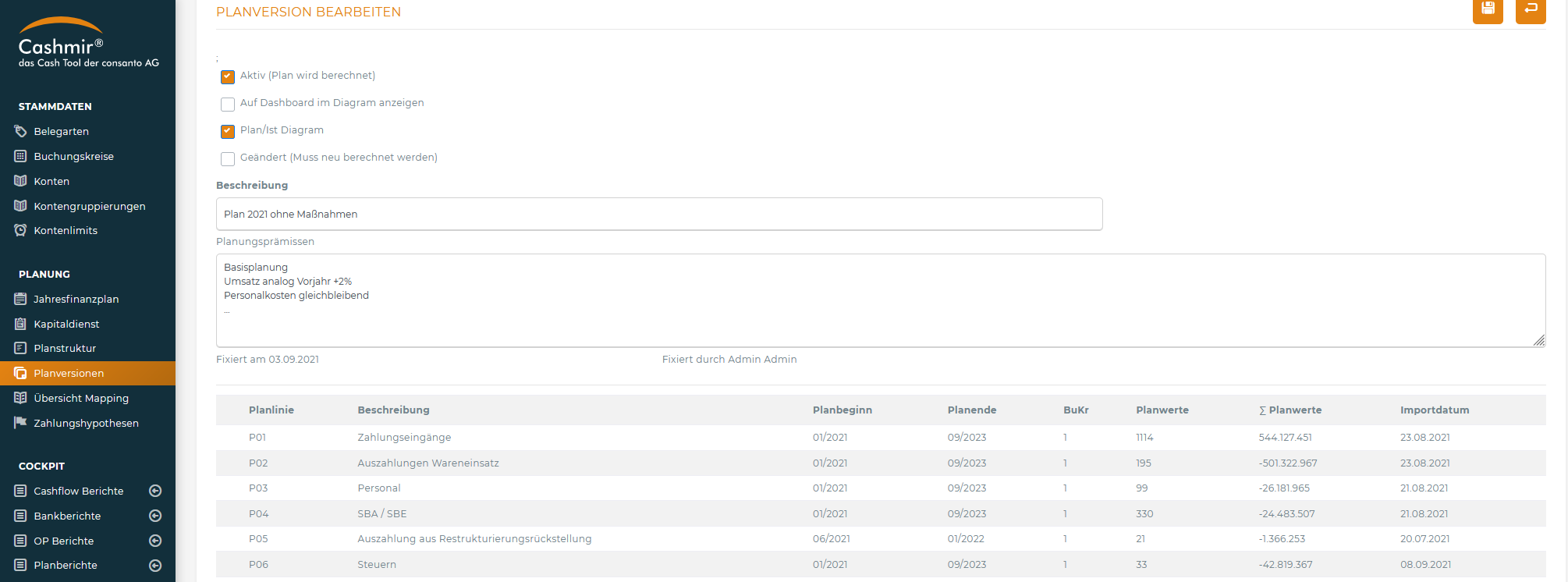
Task: Click the Cashmir logo
Action: coord(88,43)
